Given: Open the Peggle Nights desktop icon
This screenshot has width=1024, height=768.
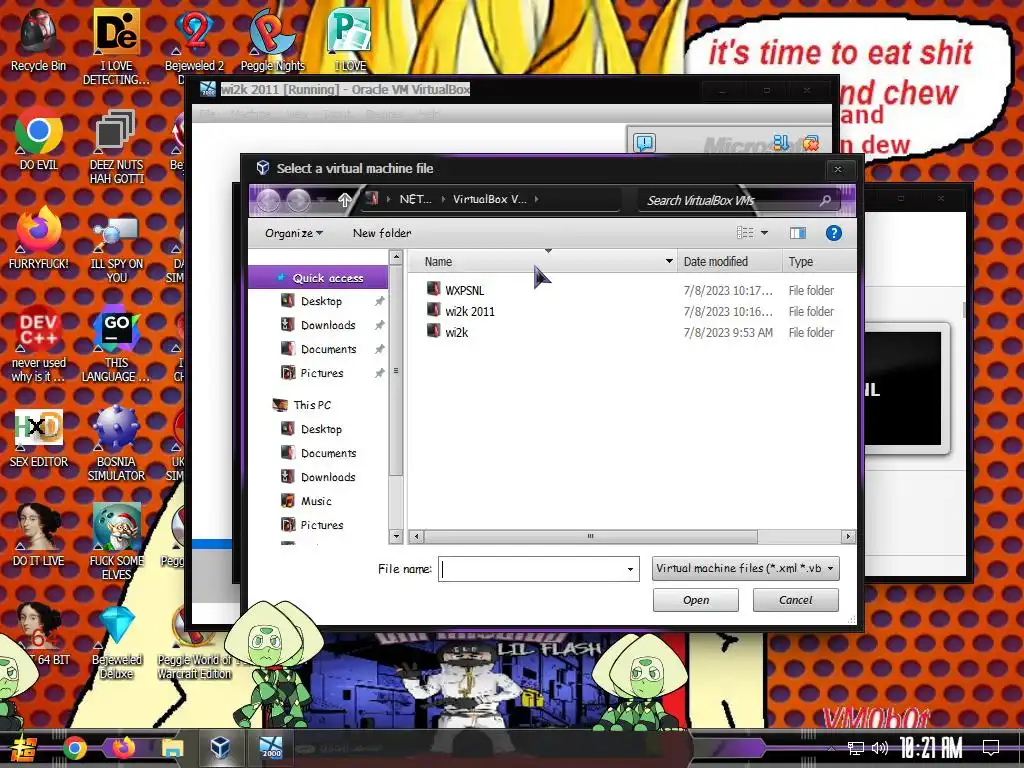Looking at the screenshot, I should (x=272, y=41).
